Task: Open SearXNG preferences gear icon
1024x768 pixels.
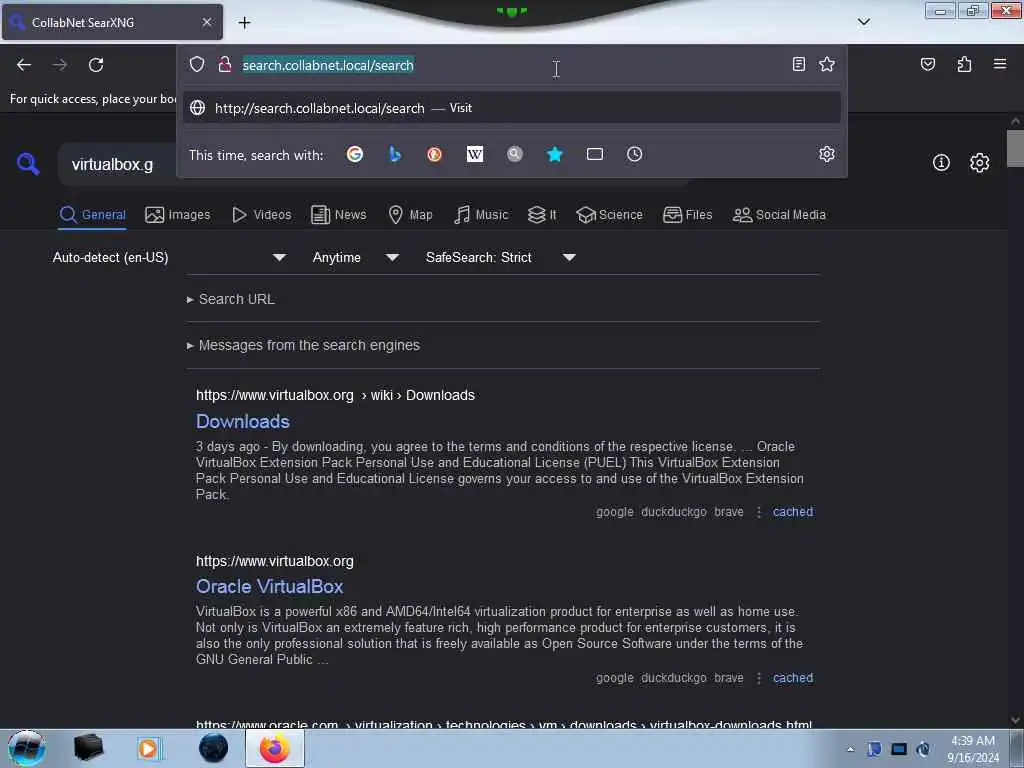Action: [980, 163]
